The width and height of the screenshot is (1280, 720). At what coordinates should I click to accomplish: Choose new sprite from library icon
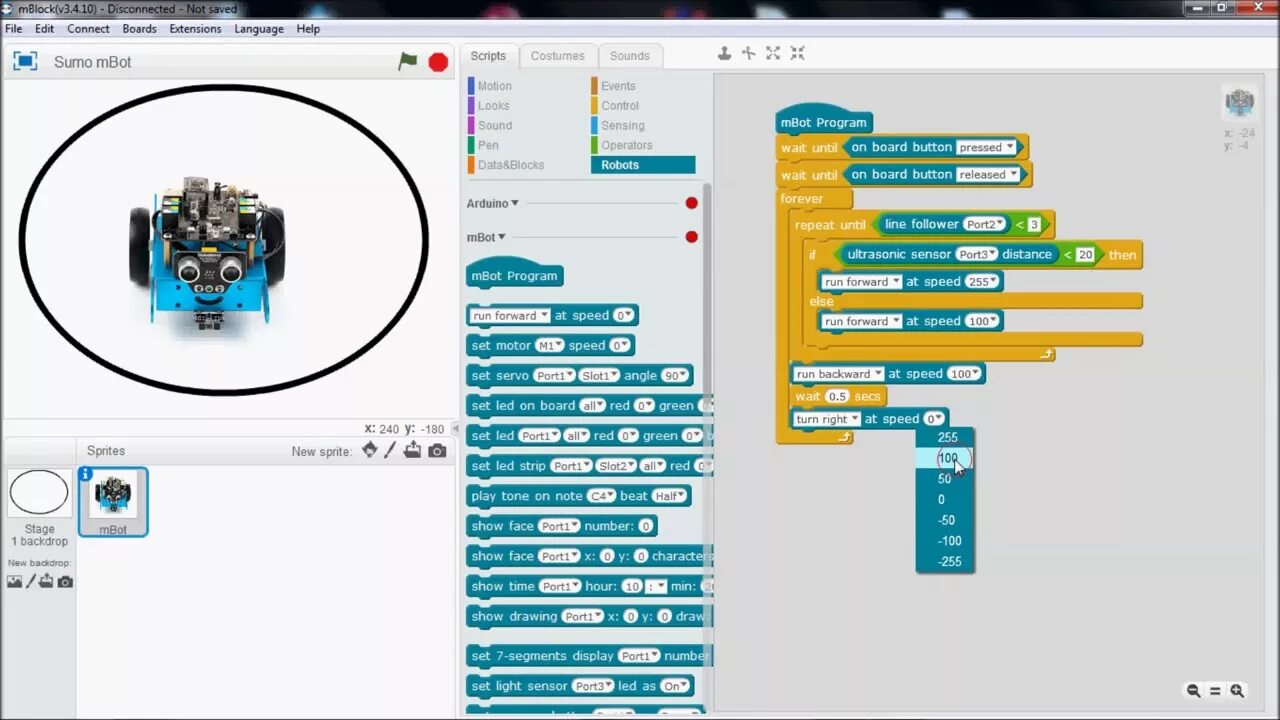370,450
